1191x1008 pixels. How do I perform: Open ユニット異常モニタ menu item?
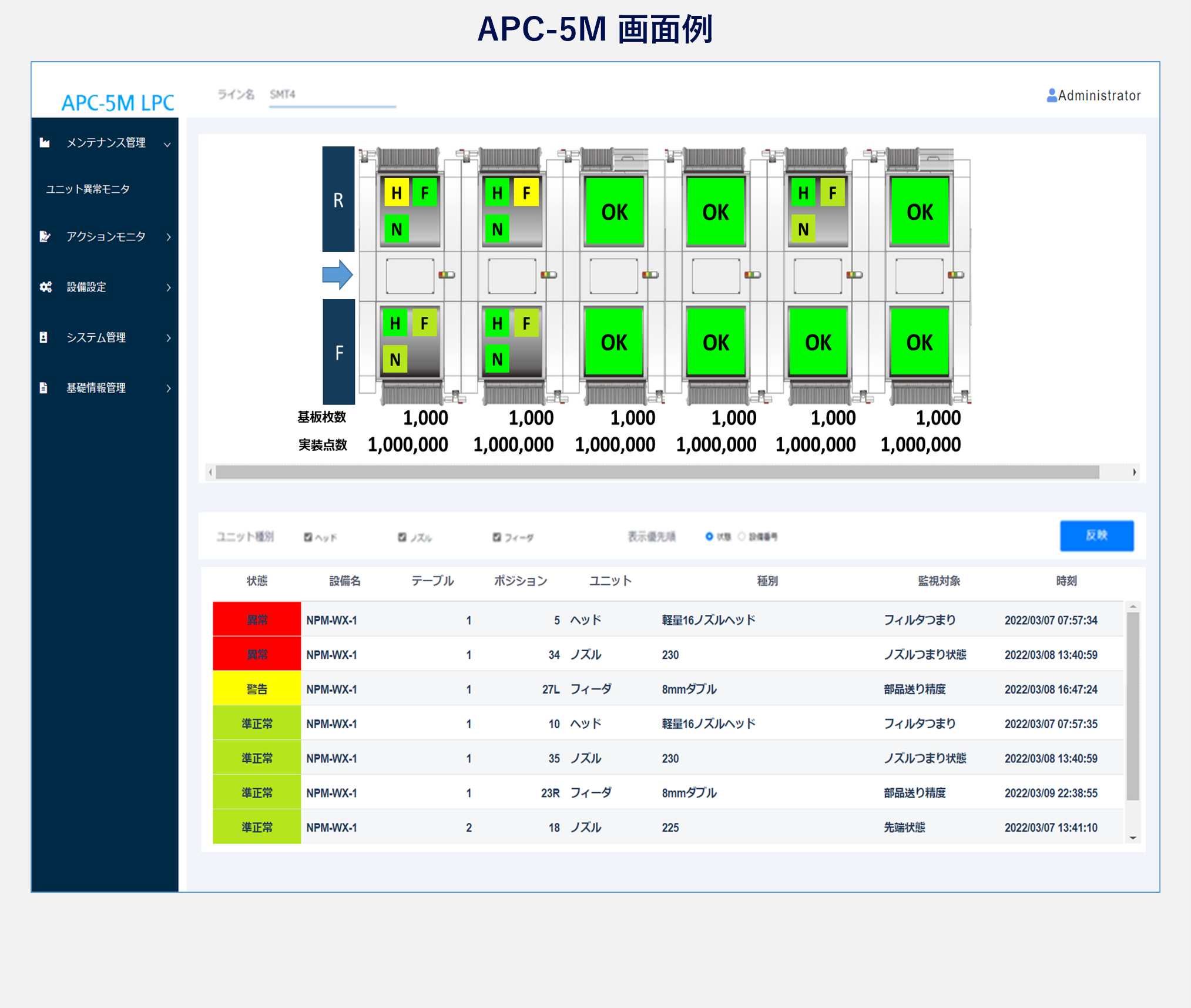[x=88, y=189]
